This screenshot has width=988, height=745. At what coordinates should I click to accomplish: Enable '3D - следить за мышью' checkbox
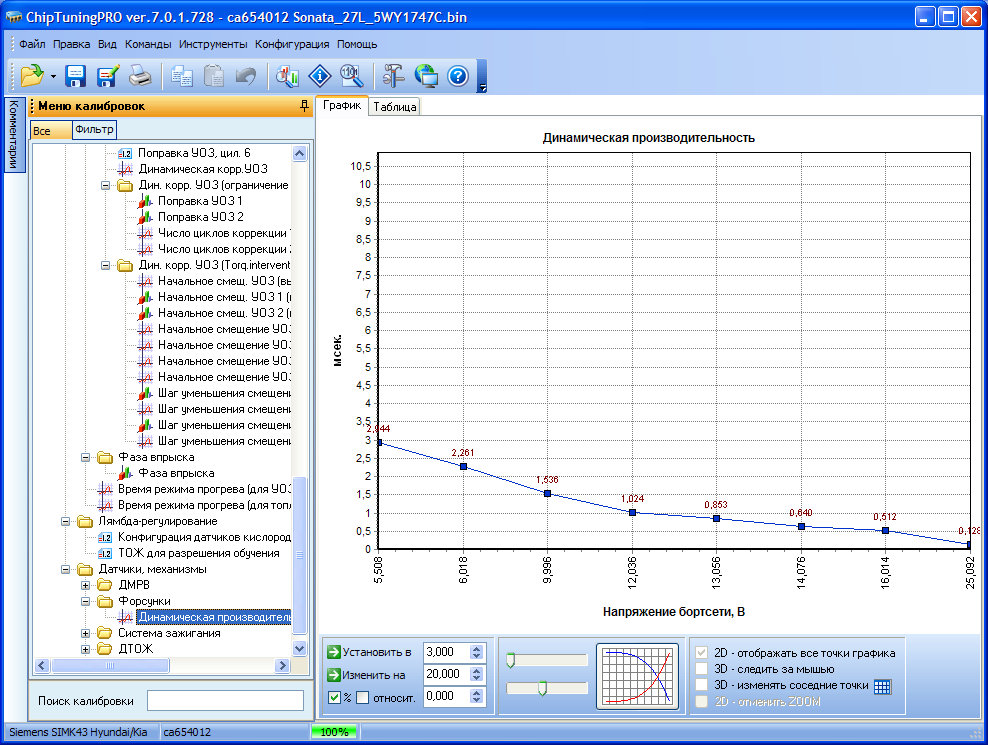[702, 669]
